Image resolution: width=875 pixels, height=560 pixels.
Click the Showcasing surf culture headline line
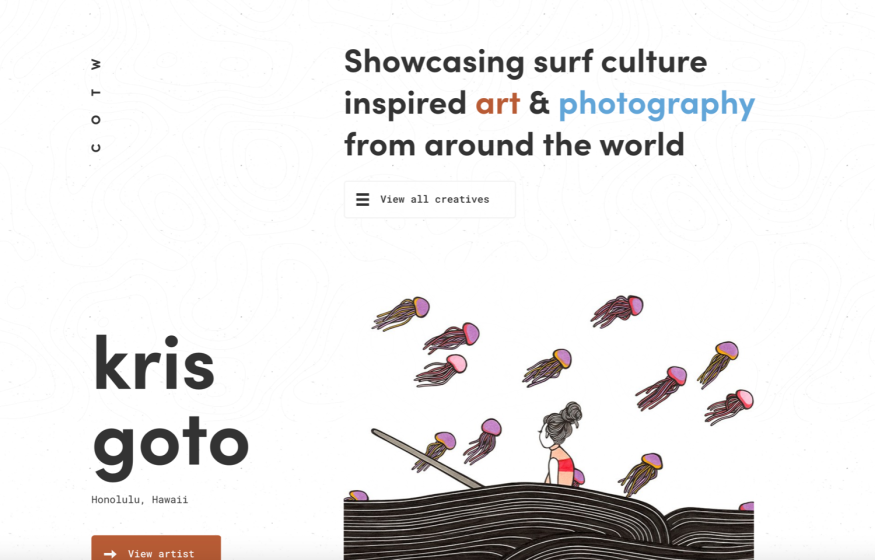526,62
